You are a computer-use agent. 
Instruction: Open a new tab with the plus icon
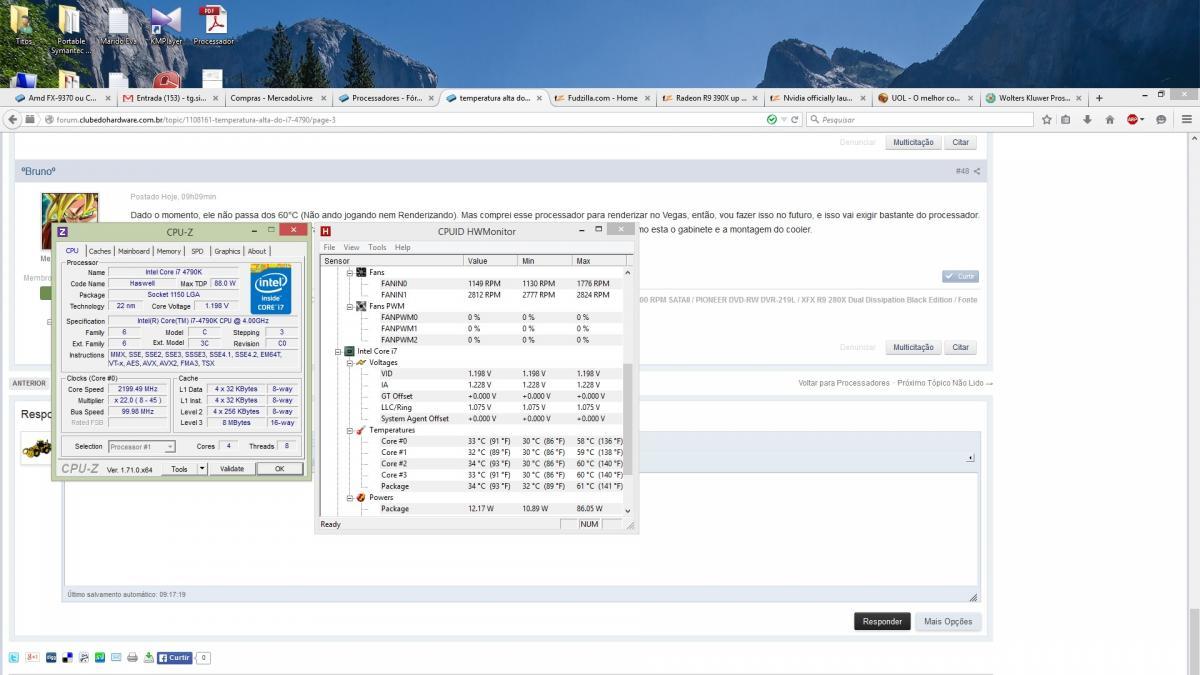point(1099,98)
